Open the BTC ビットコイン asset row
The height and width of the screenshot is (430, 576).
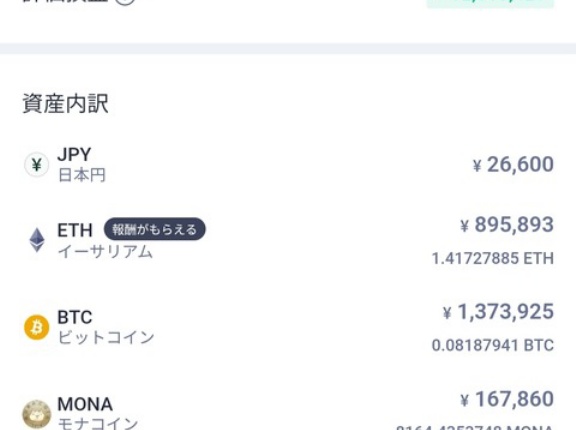[x=288, y=327]
